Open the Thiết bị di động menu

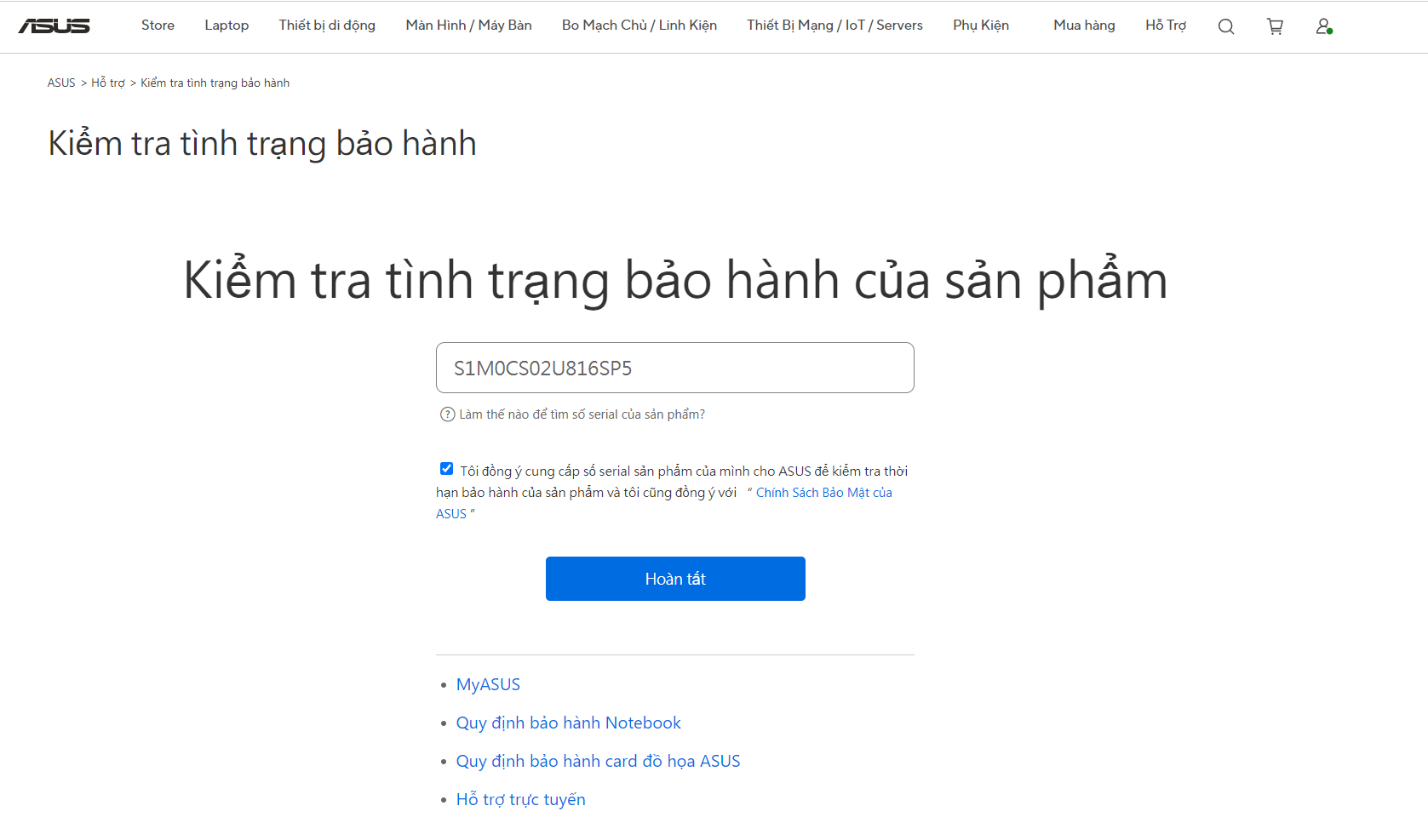327,26
